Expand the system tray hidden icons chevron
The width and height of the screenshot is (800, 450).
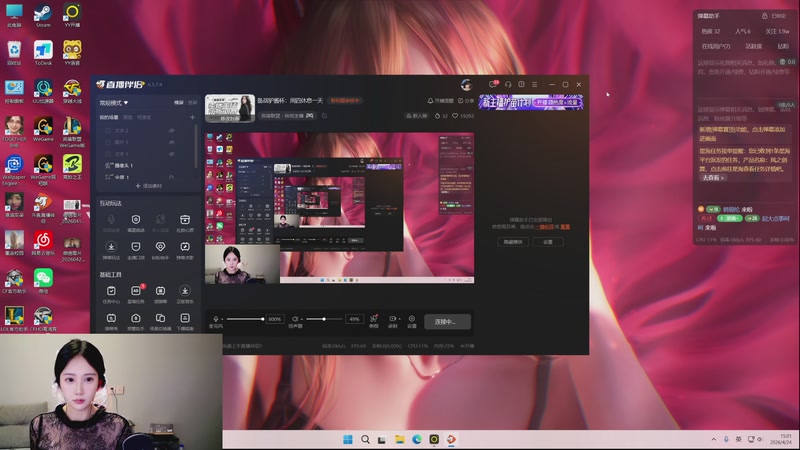pos(714,439)
